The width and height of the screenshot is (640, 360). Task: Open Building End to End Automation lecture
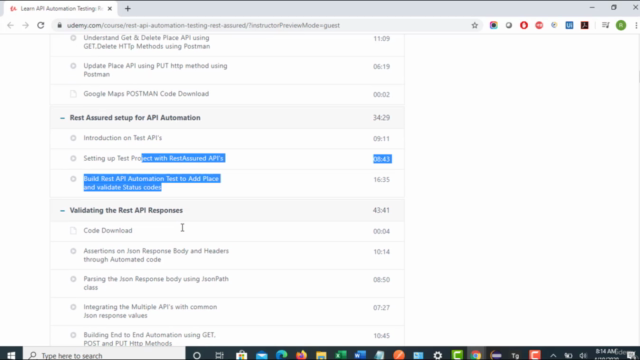point(149,339)
